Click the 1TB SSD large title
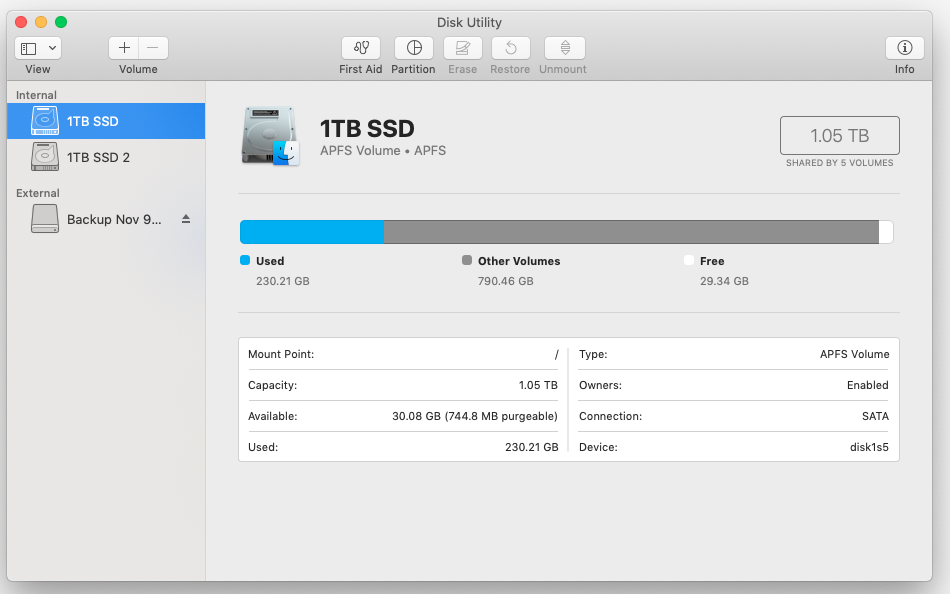Screen dimensions: 950x594 (x=367, y=128)
